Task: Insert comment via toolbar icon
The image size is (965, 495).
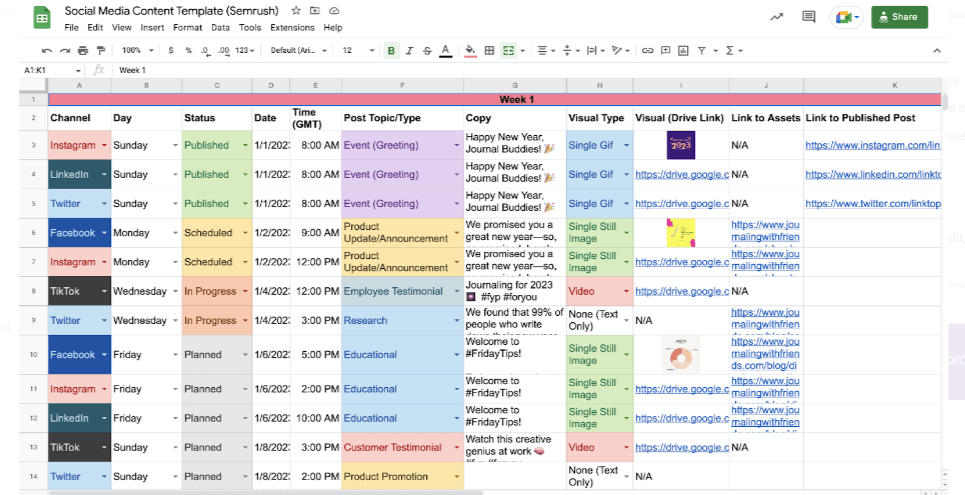Action: point(665,50)
